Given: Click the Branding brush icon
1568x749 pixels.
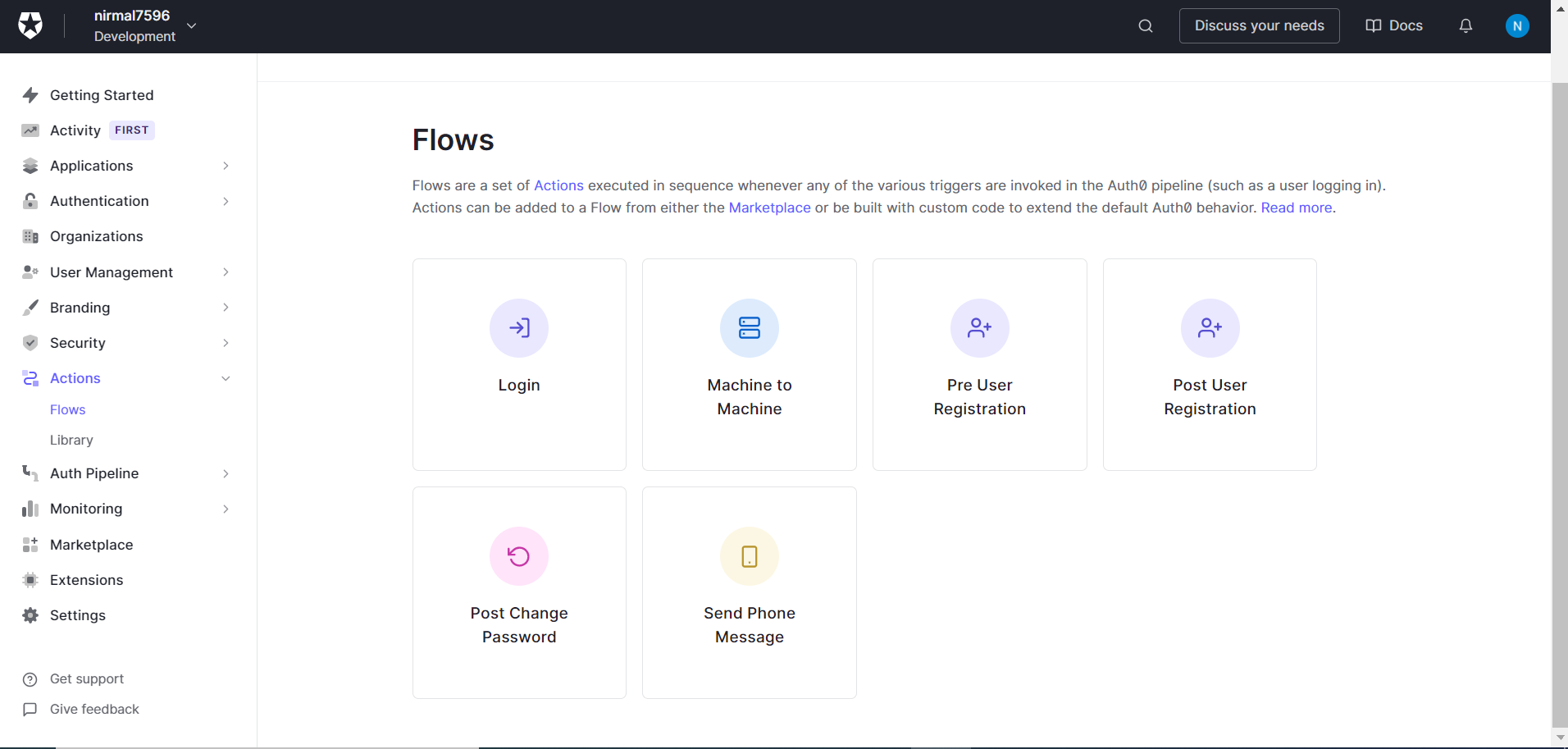Looking at the screenshot, I should (x=30, y=308).
